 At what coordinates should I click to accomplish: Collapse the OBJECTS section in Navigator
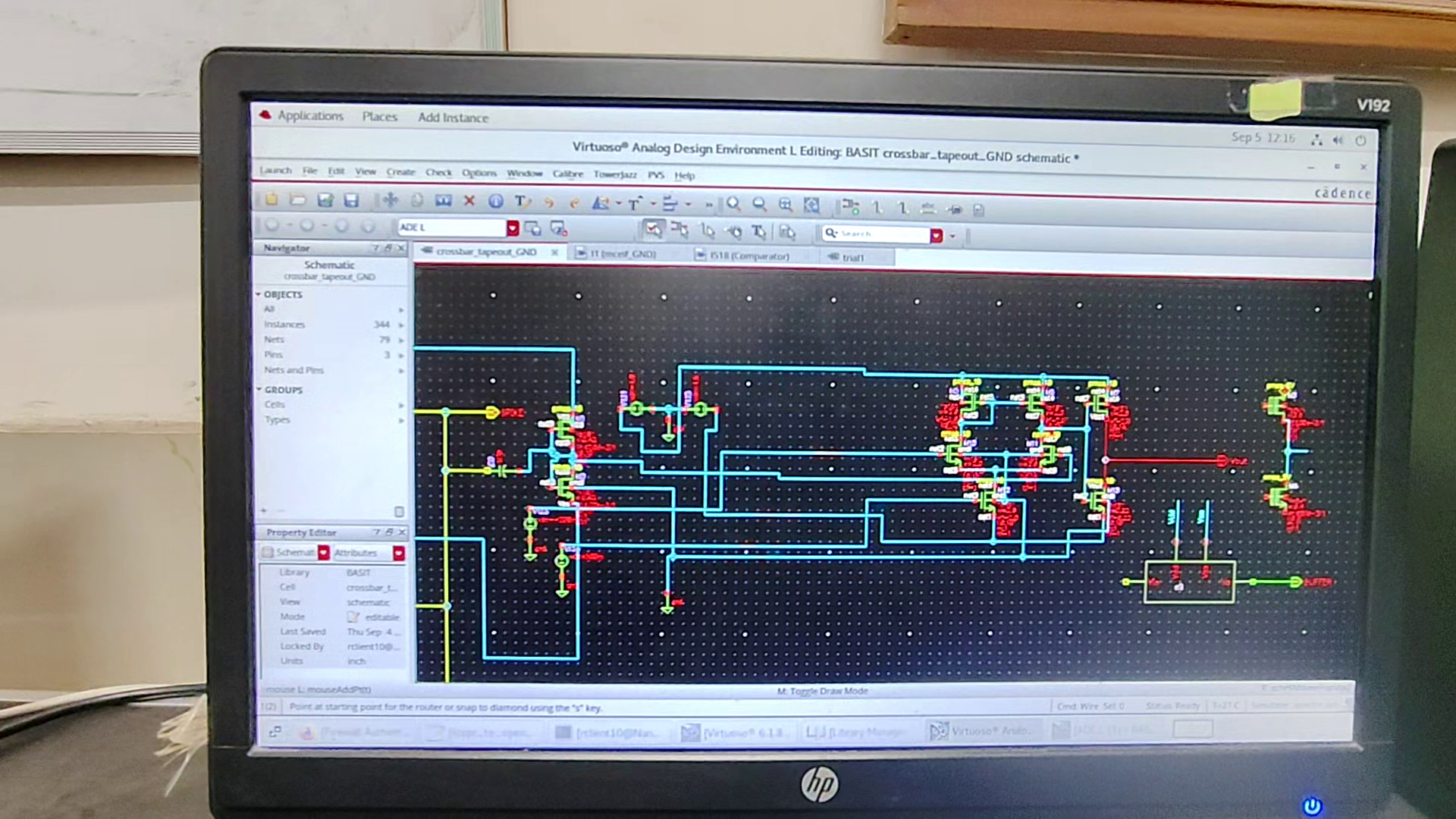[259, 294]
